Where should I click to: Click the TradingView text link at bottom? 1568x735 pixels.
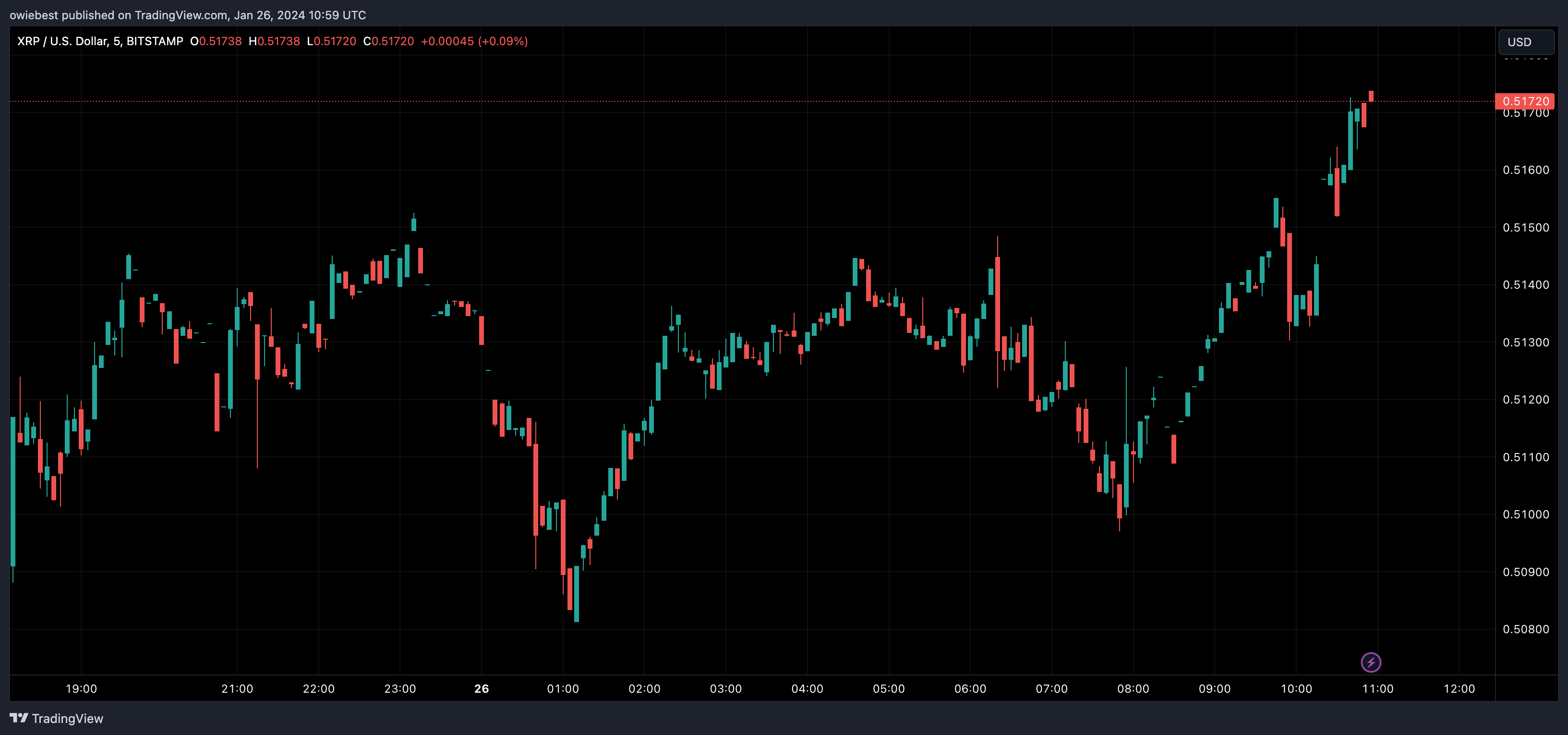67,719
